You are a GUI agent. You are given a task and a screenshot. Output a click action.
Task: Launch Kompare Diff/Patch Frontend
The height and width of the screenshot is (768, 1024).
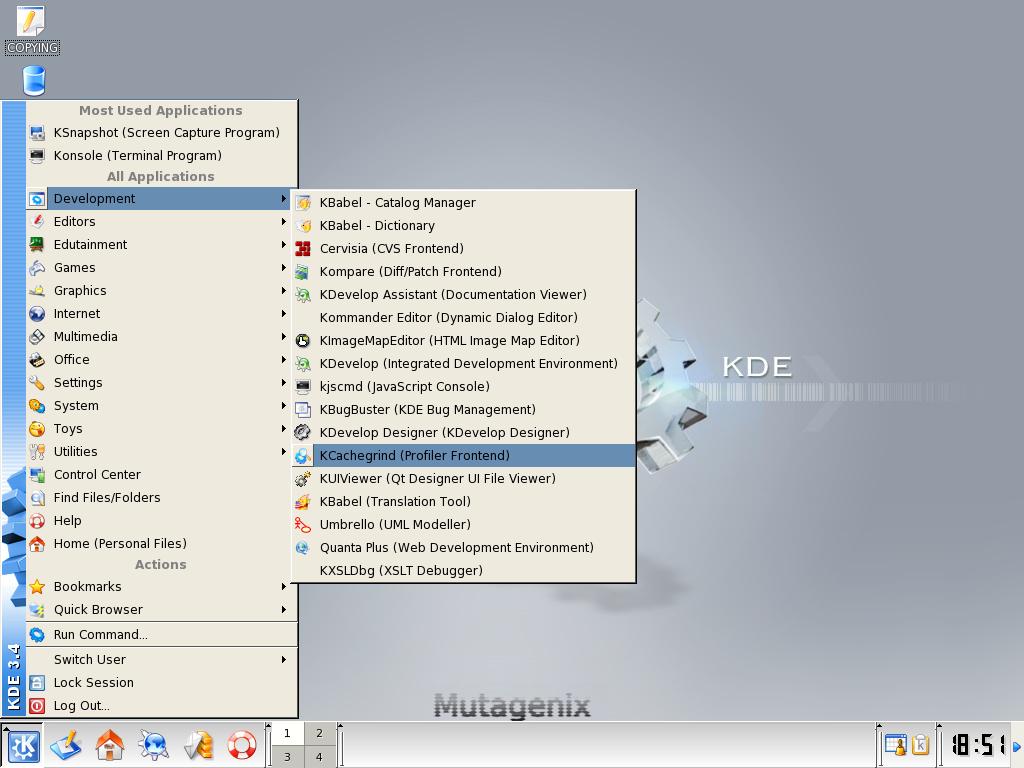[x=464, y=271]
